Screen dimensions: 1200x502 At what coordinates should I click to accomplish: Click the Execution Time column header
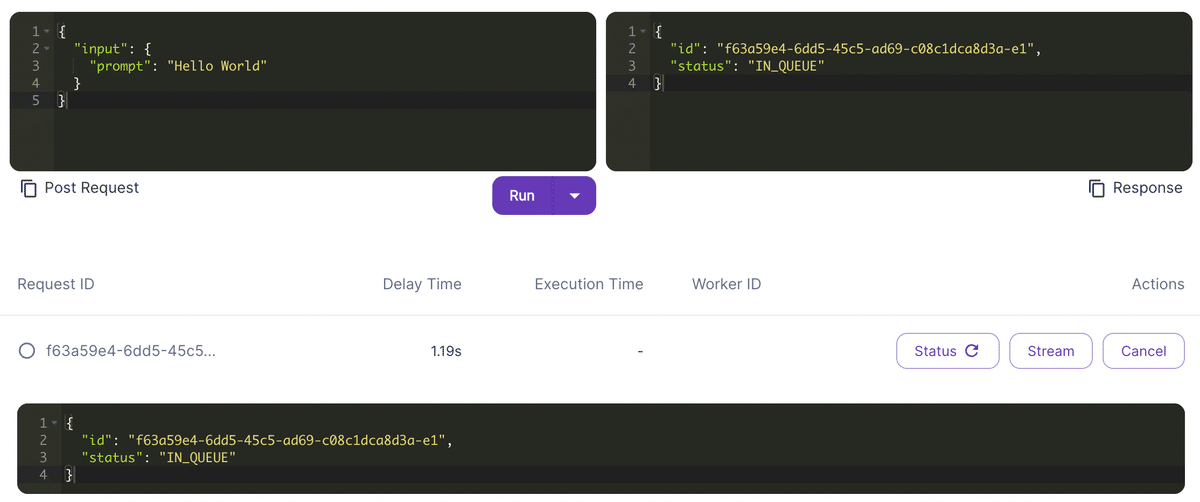[x=589, y=284]
